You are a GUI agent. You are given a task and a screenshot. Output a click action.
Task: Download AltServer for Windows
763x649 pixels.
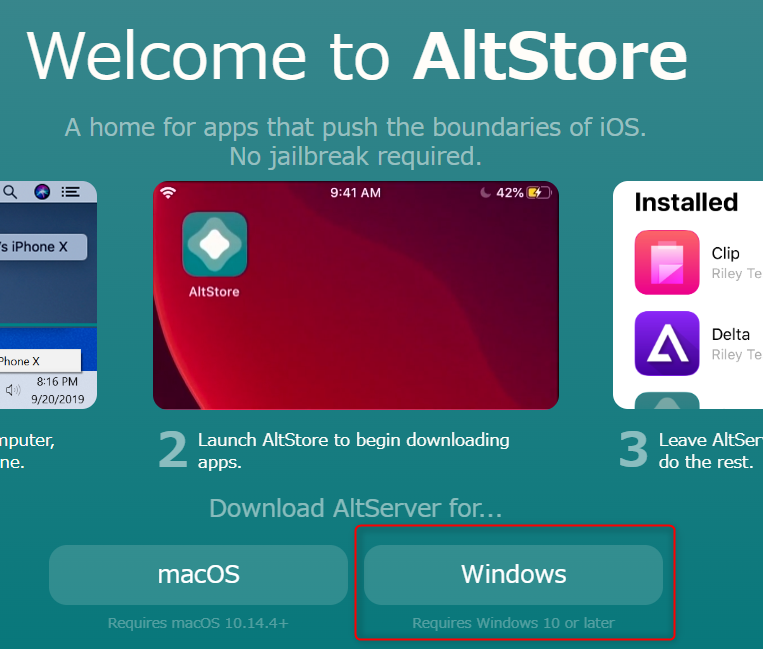pos(513,575)
